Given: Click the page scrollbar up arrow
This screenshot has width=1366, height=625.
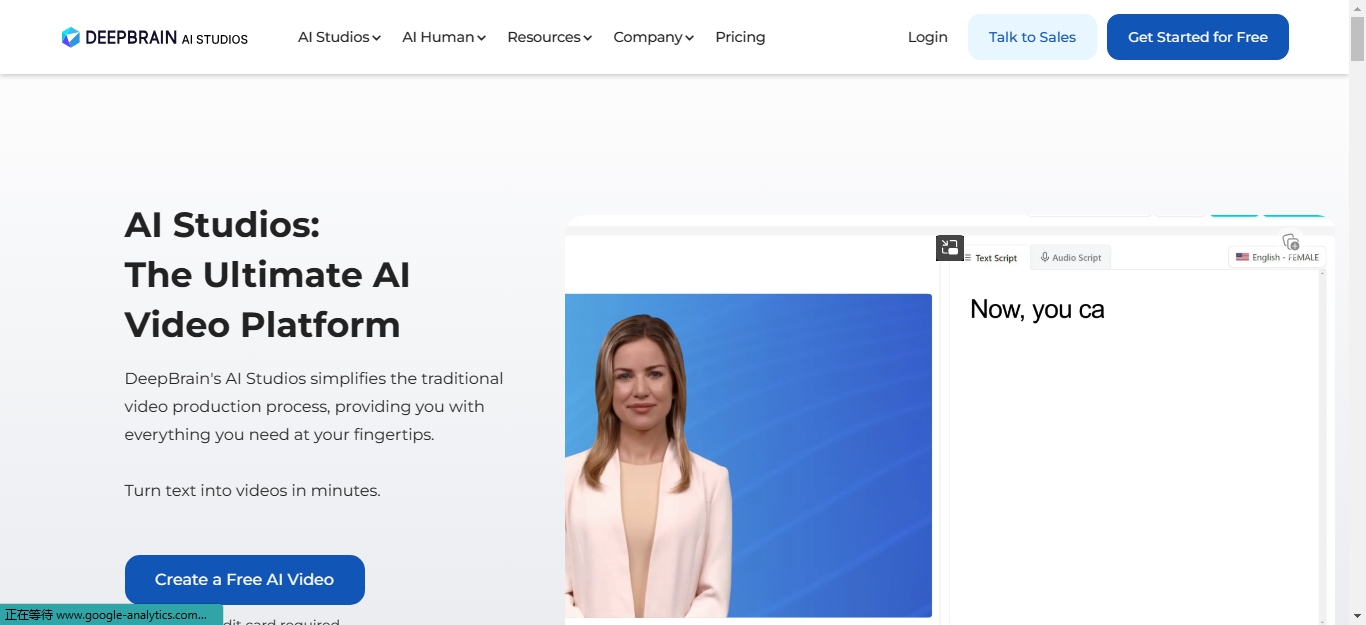Looking at the screenshot, I should click(1357, 9).
